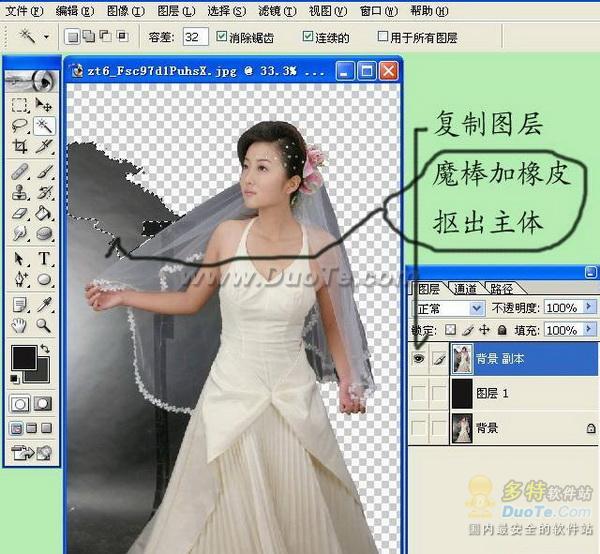Toggle the anti-aliased (消除锯齿) checkbox

pyautogui.click(x=222, y=36)
